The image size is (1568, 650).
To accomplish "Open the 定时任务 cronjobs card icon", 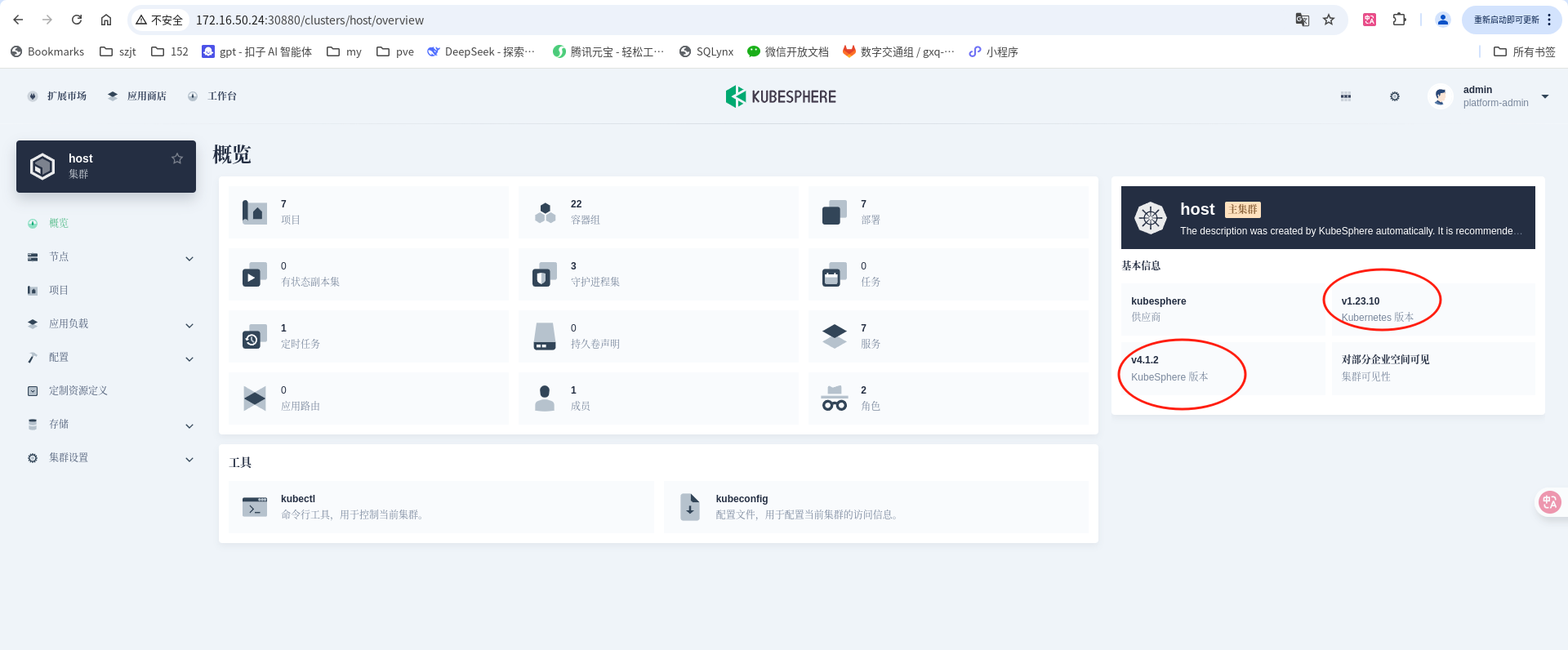I will click(x=255, y=336).
